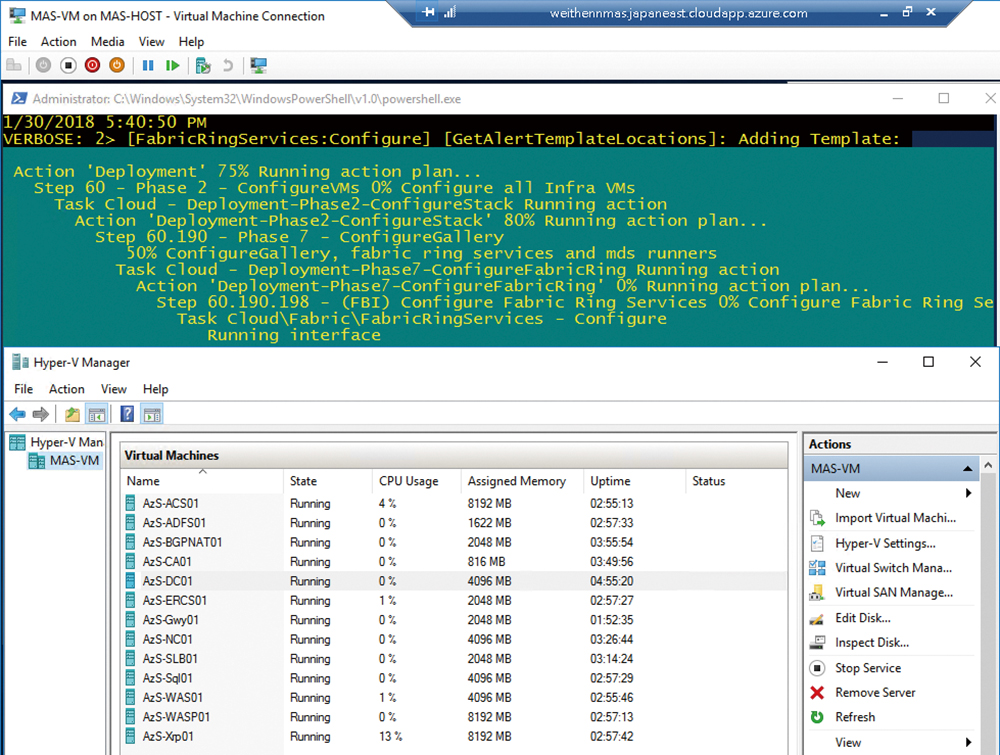
Task: Click the Import Virtual Machine icon
Action: 817,518
